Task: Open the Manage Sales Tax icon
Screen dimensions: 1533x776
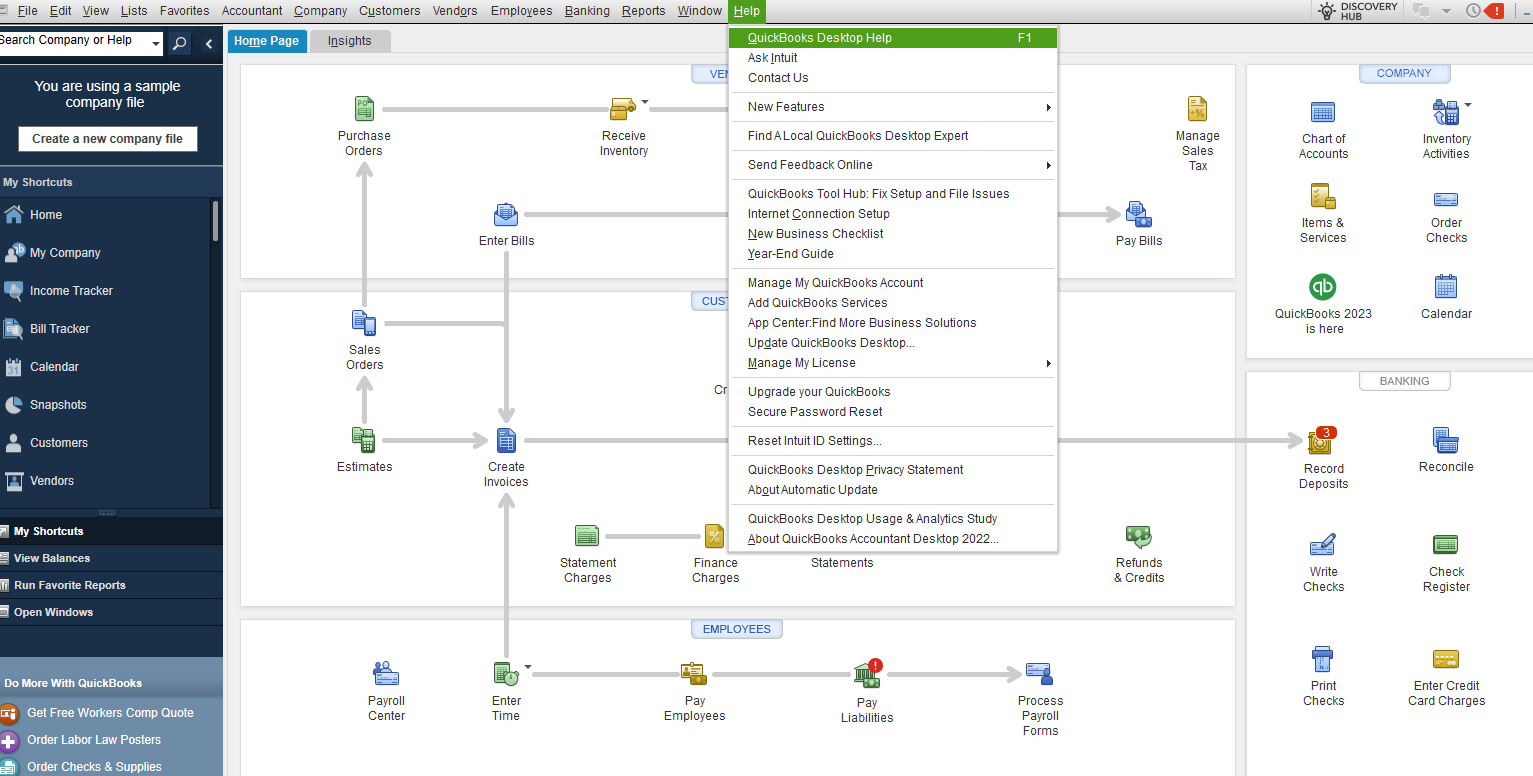Action: pyautogui.click(x=1197, y=109)
